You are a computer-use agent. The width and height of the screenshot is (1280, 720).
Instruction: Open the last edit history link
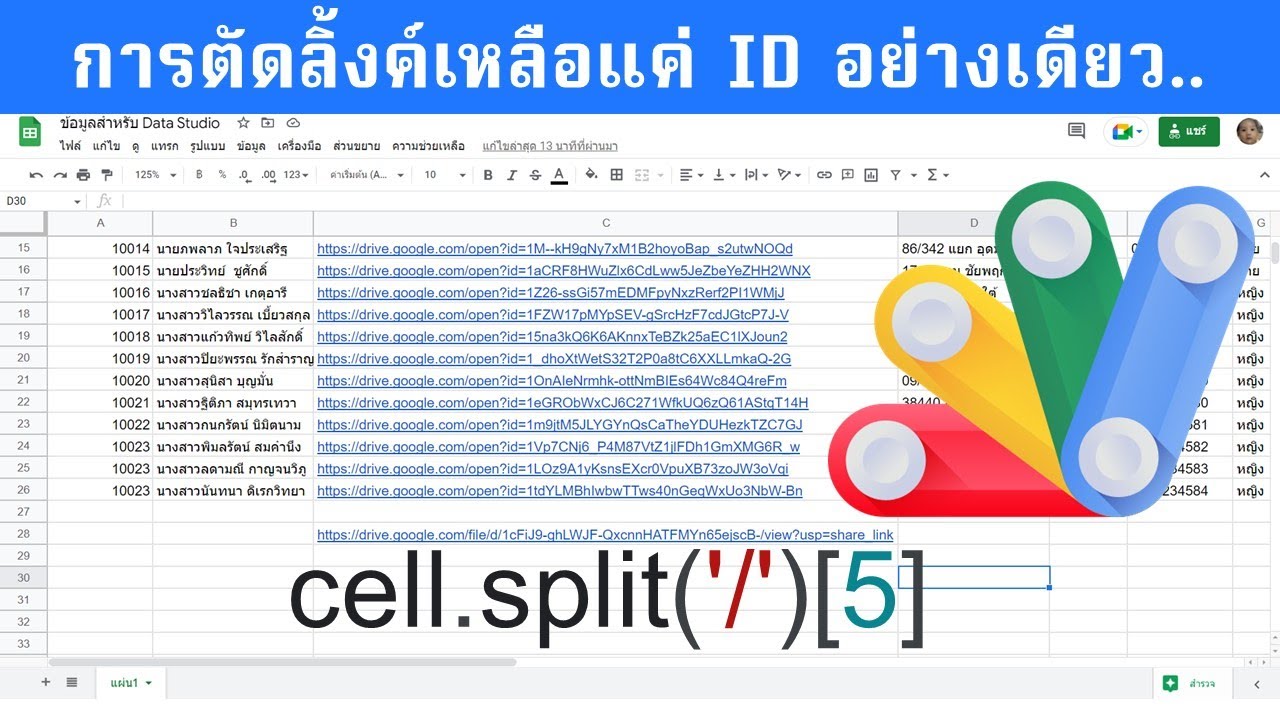point(549,146)
